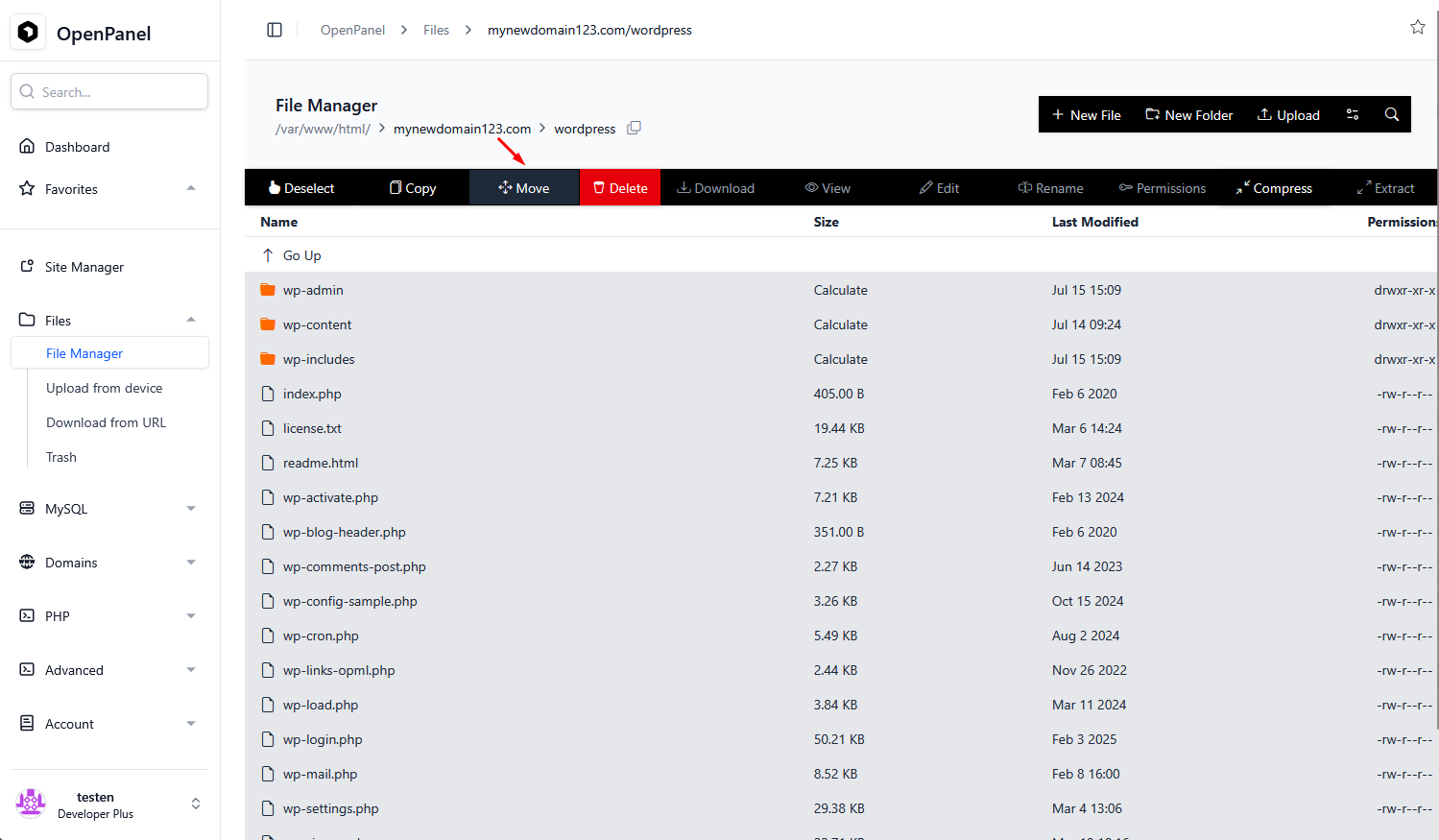Viewport: 1439px width, 840px height.
Task: Create a New Folder
Action: pos(1188,114)
